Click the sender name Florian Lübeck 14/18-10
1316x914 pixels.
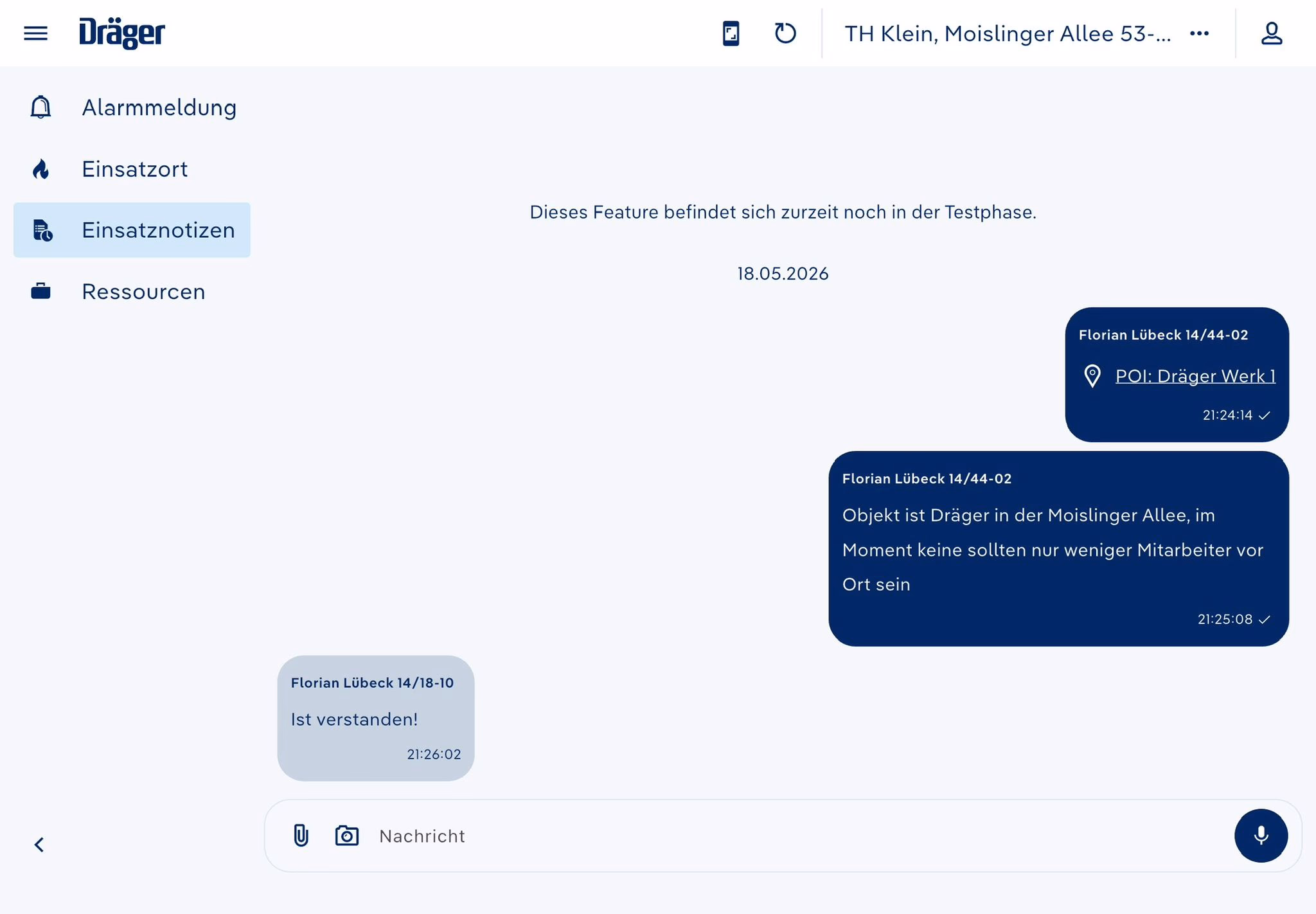click(372, 683)
